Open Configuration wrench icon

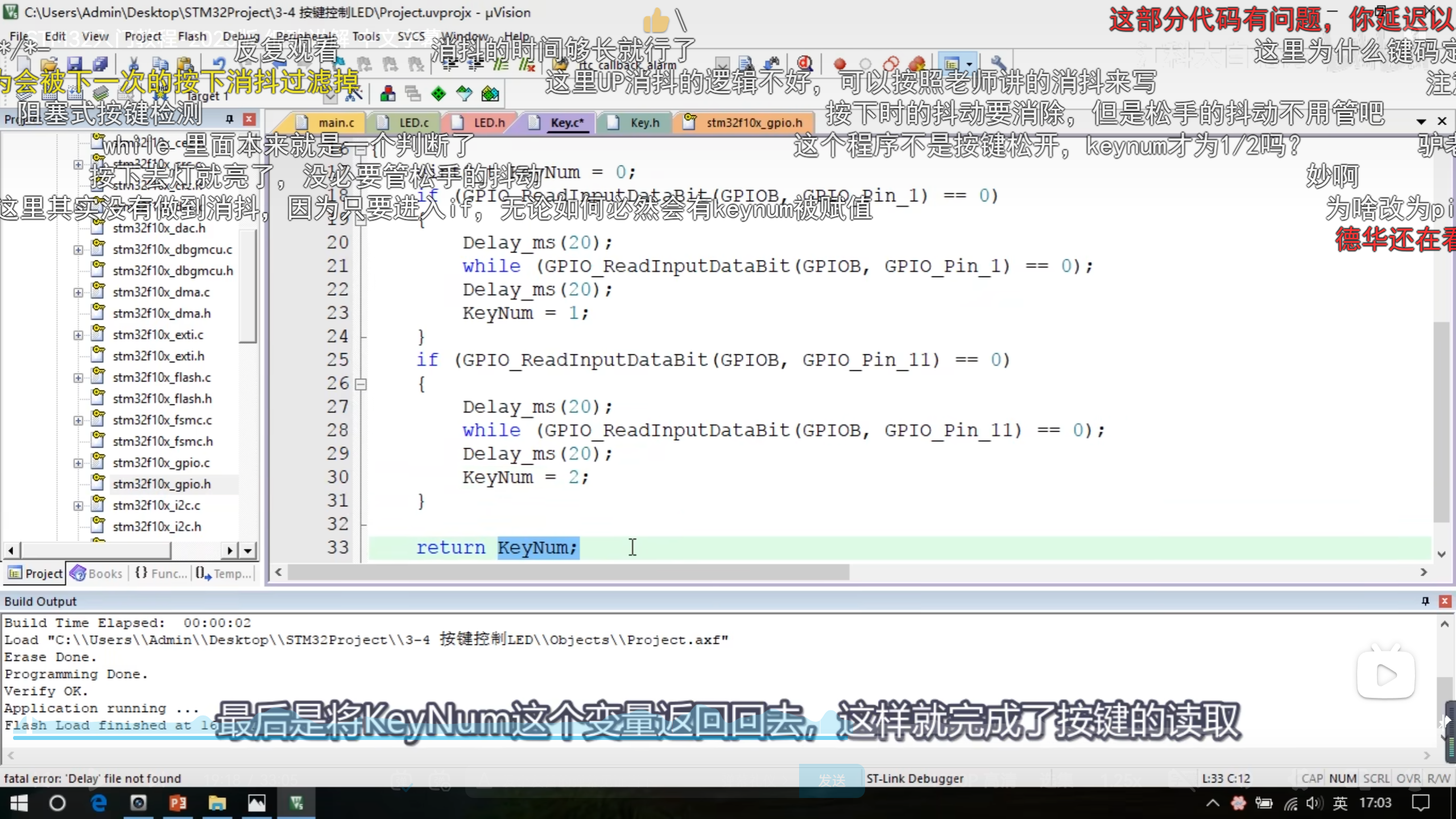(x=998, y=64)
